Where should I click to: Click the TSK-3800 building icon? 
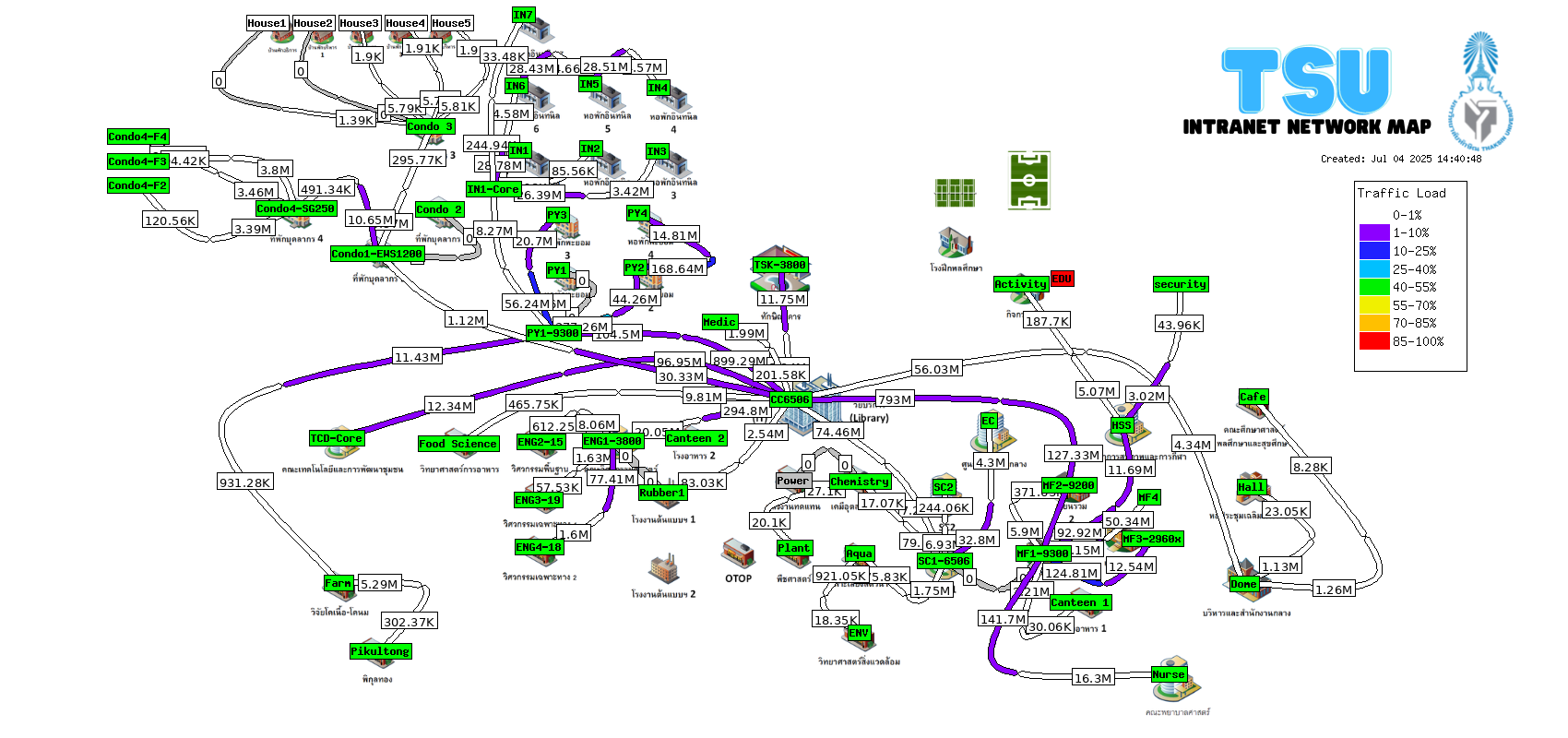[x=781, y=268]
